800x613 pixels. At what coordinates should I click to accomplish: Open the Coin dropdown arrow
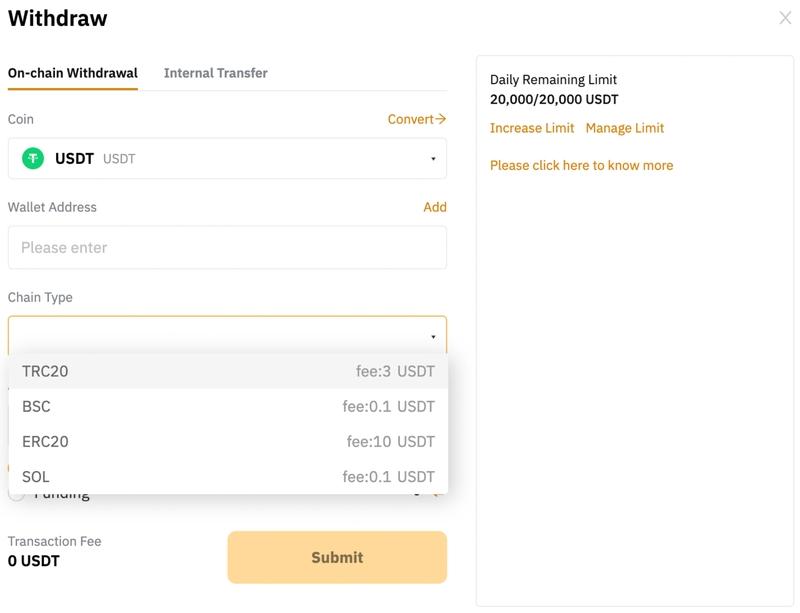pos(433,159)
